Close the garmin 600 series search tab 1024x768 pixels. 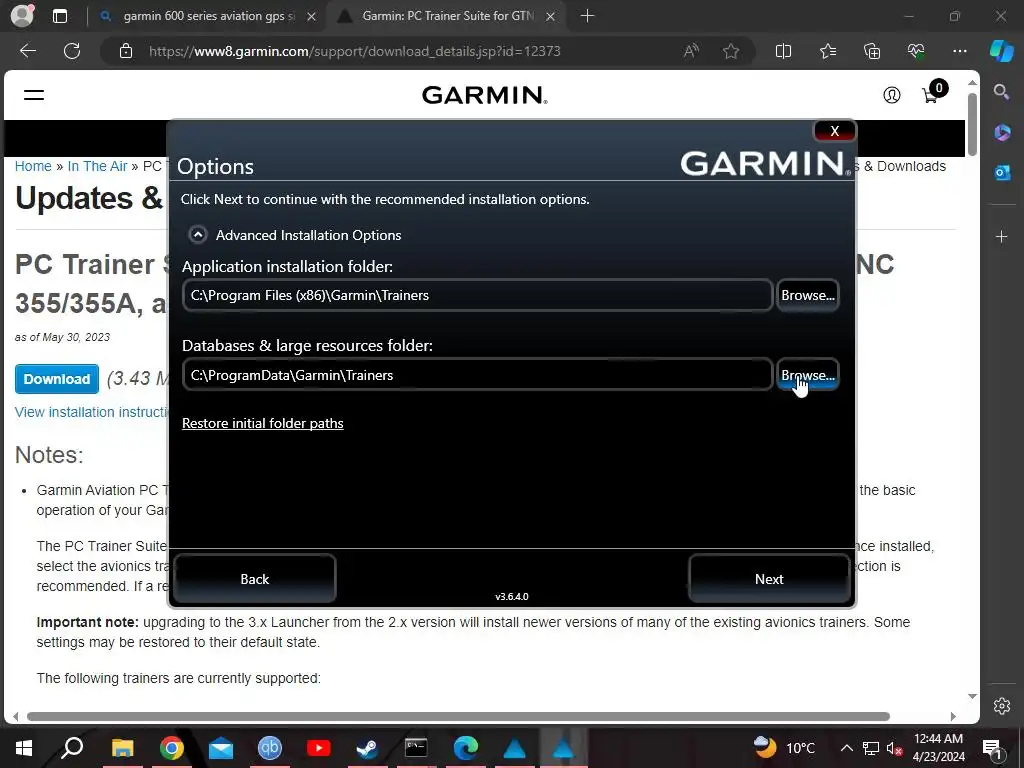click(x=312, y=16)
